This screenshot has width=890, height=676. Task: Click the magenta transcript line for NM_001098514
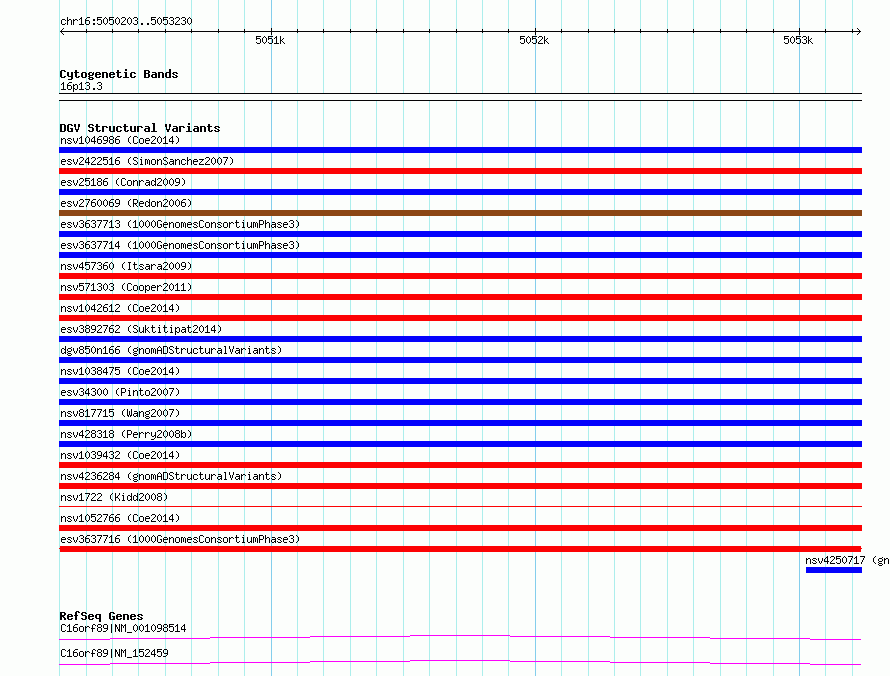(x=460, y=637)
